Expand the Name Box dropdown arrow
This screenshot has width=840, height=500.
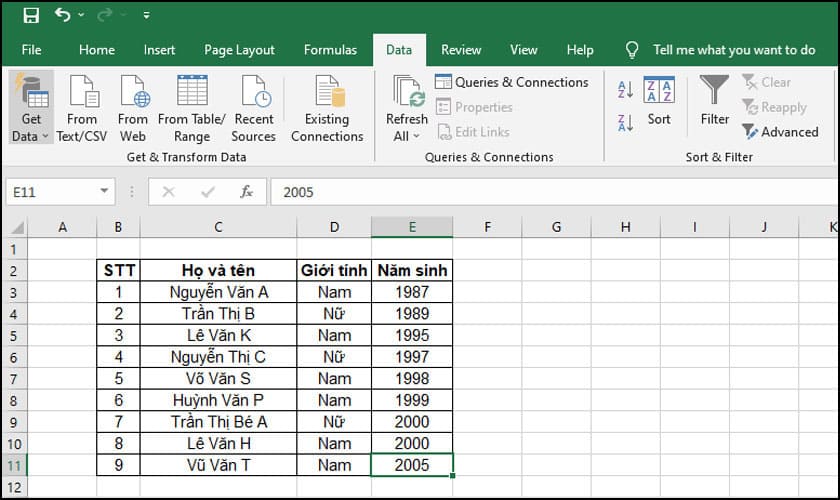[x=106, y=192]
